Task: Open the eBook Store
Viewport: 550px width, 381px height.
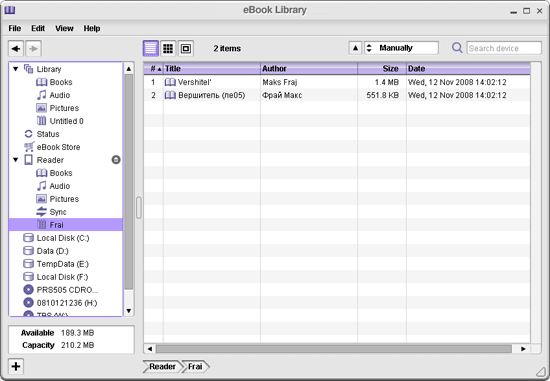Action: pos(52,147)
